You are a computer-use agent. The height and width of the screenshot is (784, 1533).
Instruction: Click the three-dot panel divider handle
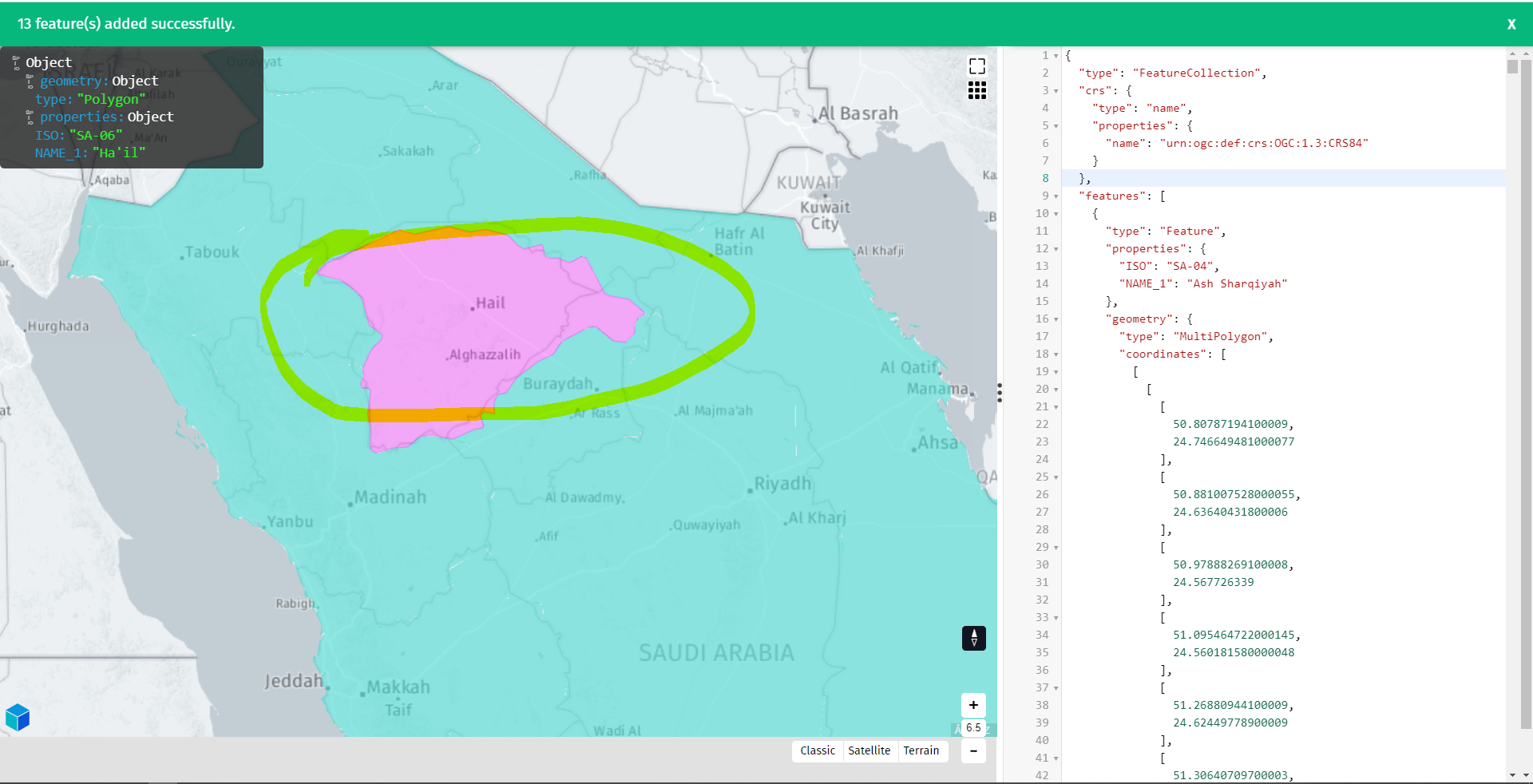999,392
